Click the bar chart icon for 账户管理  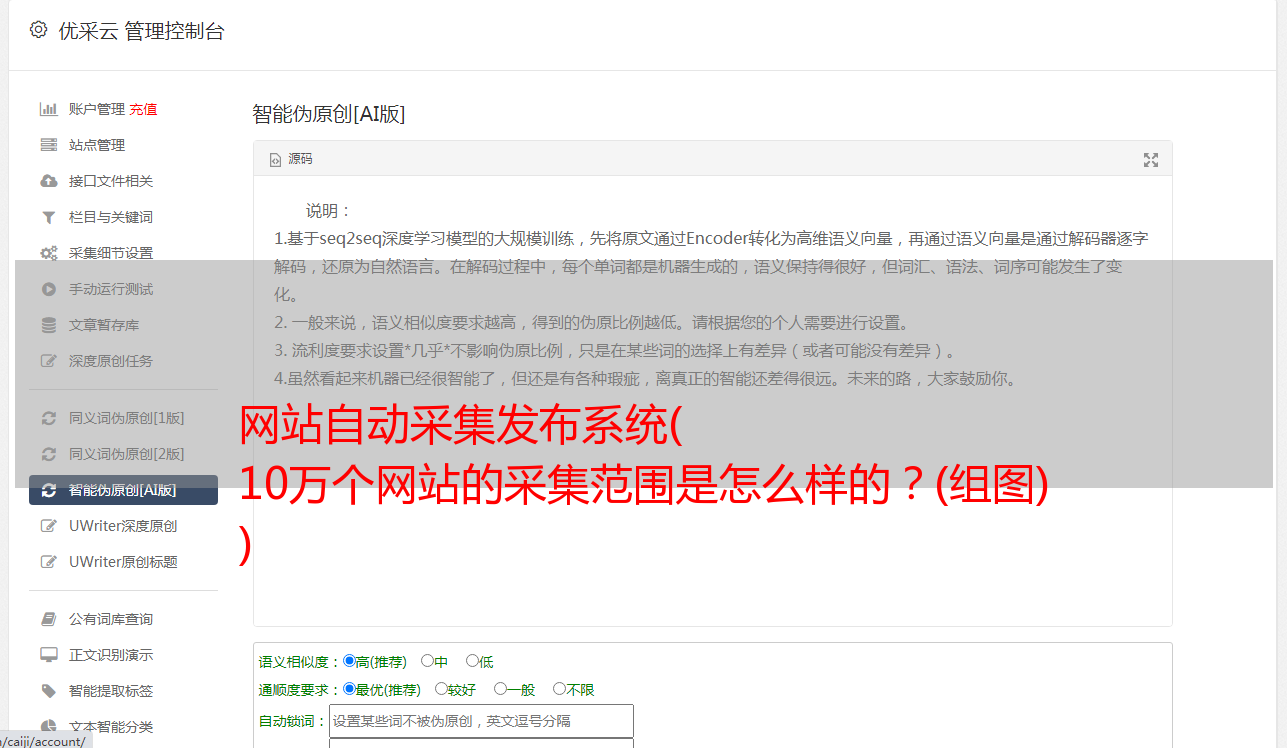click(48, 109)
